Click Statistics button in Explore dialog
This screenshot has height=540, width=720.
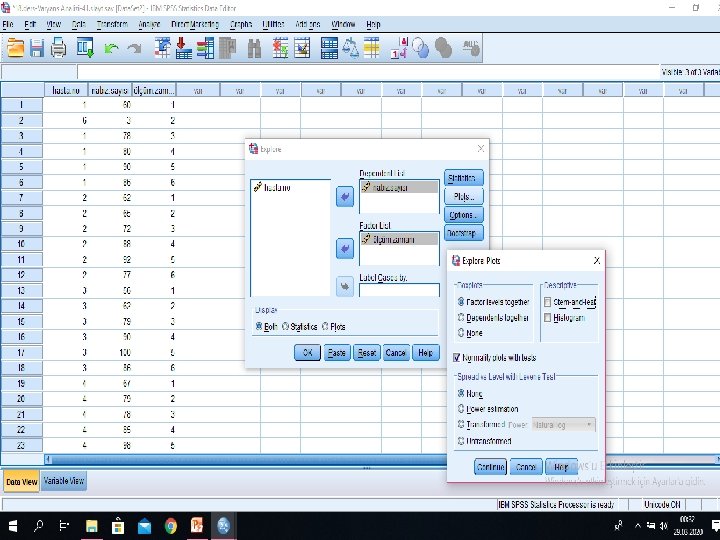tap(463, 178)
